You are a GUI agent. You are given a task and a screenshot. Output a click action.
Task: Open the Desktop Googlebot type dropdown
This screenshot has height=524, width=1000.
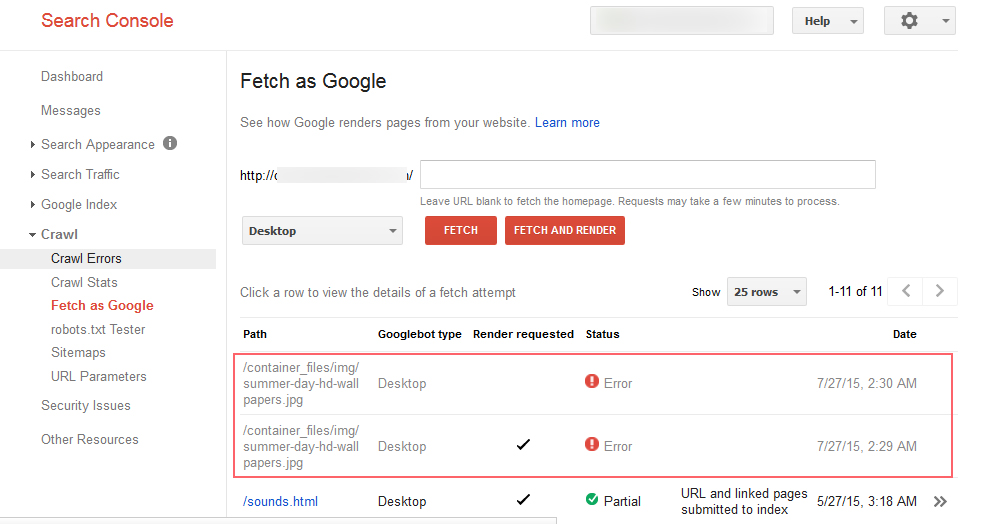(322, 231)
